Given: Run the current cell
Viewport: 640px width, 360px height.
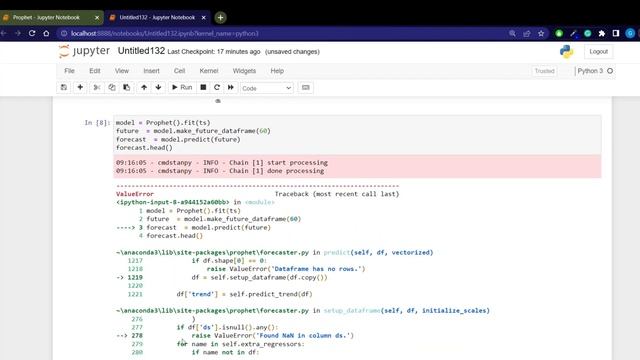Looking at the screenshot, I should point(182,87).
